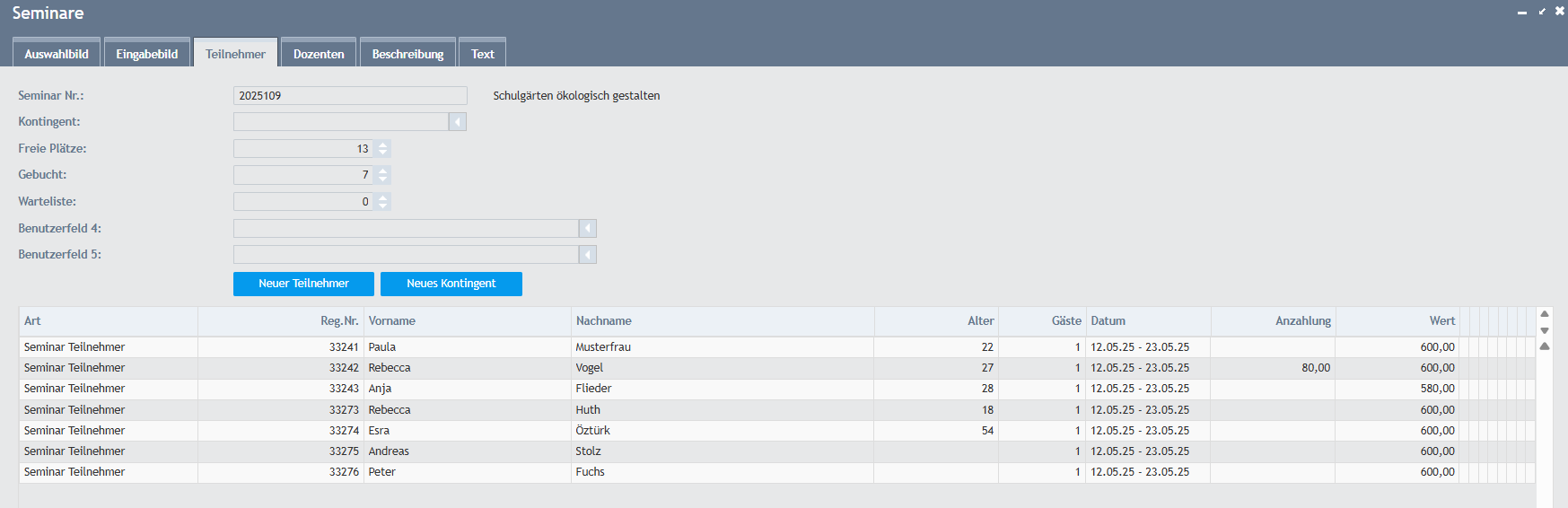
Task: Select the Eingabebild tab
Action: click(146, 54)
